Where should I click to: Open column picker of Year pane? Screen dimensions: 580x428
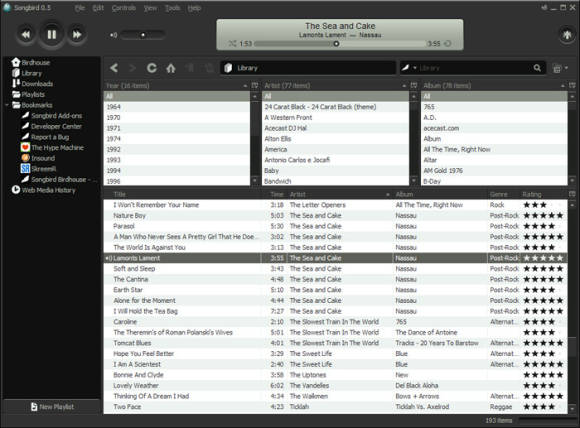pos(255,85)
